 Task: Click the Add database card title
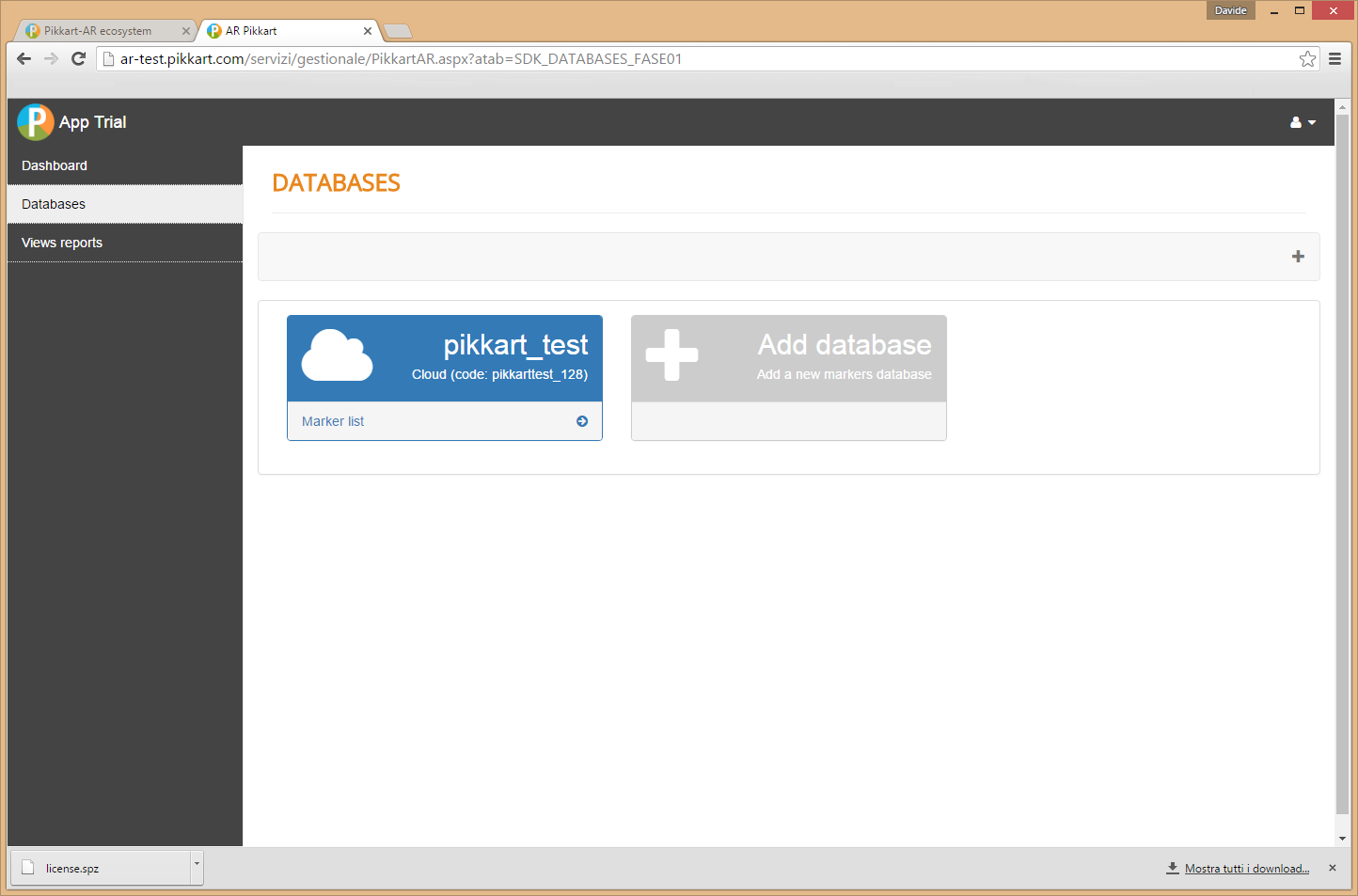pos(845,345)
